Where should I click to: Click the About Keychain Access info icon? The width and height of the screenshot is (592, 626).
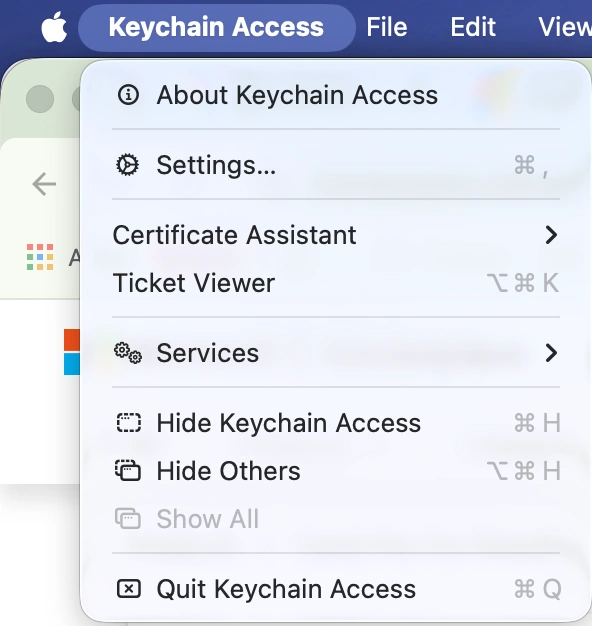point(128,95)
